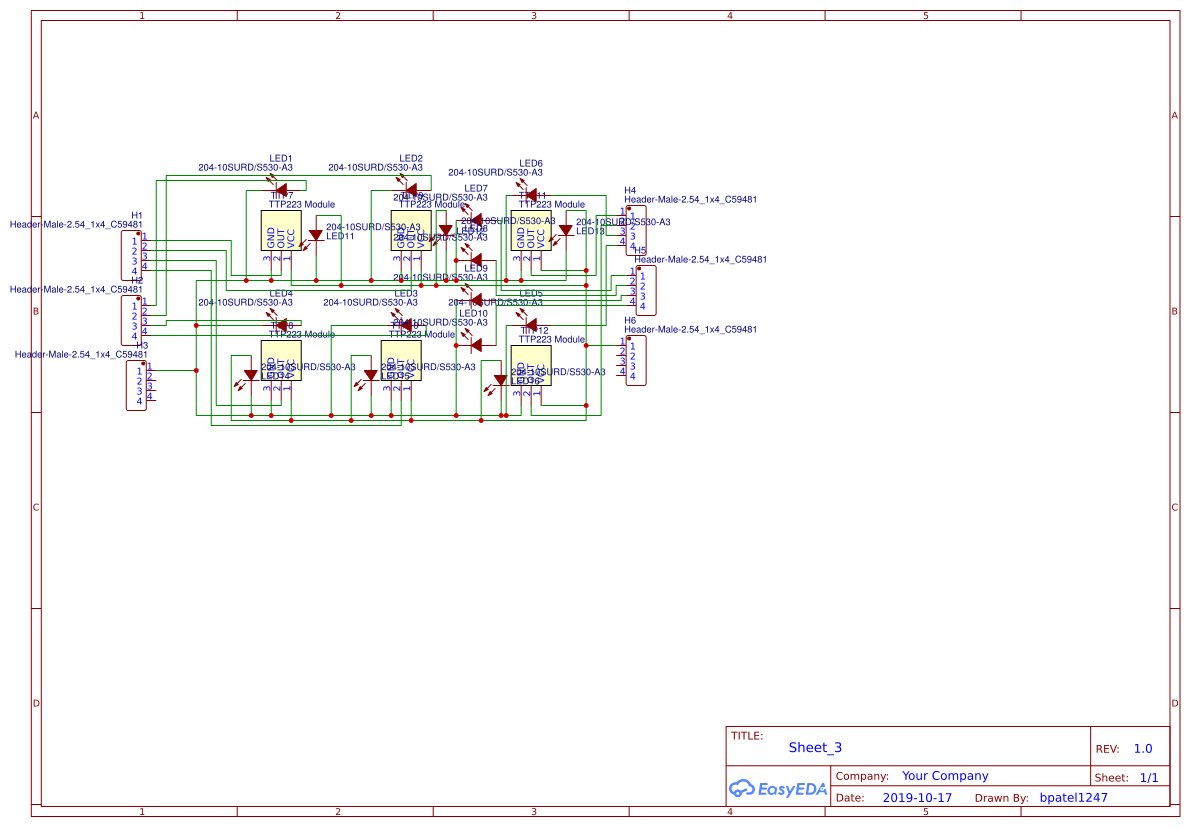
Task: Select the REV value 1.0
Action: click(x=1141, y=748)
